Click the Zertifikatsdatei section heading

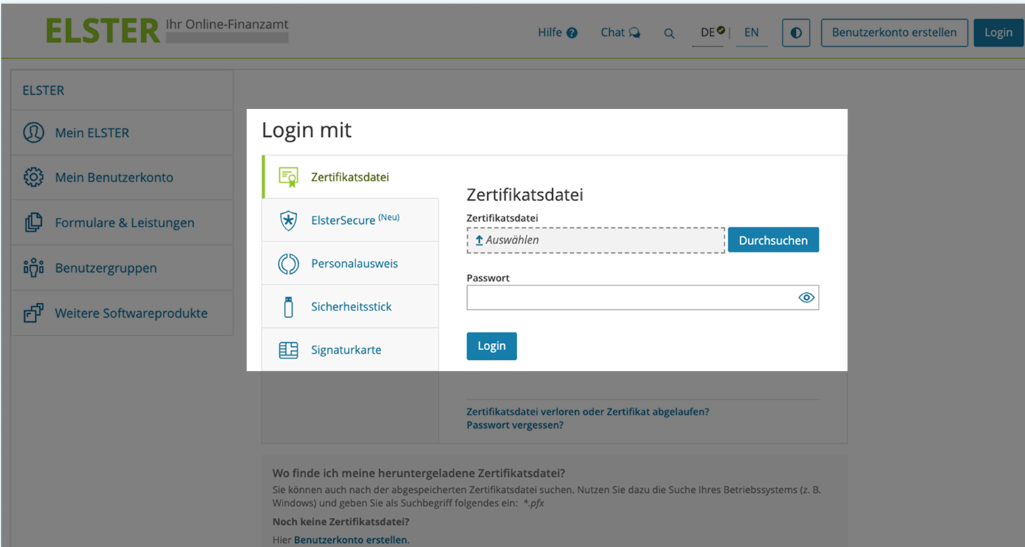[x=525, y=195]
